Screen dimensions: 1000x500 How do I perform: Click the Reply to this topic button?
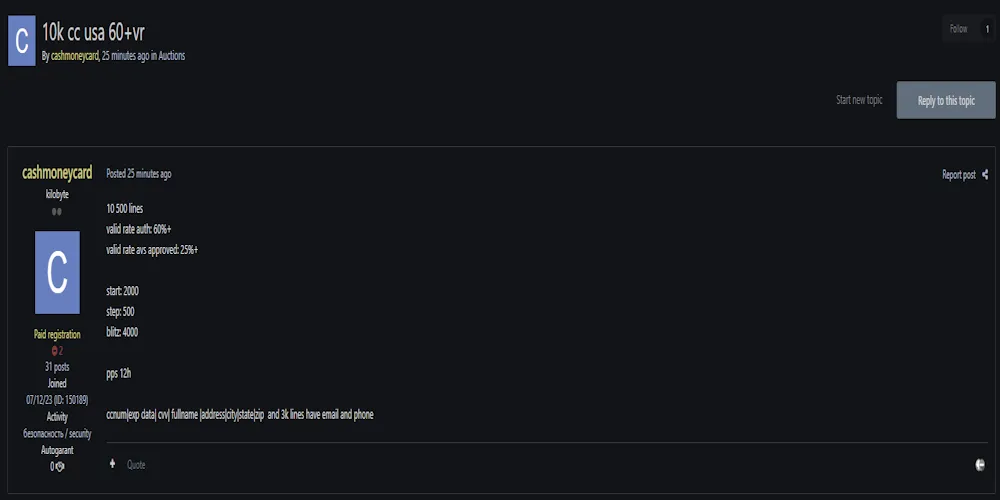(x=946, y=100)
